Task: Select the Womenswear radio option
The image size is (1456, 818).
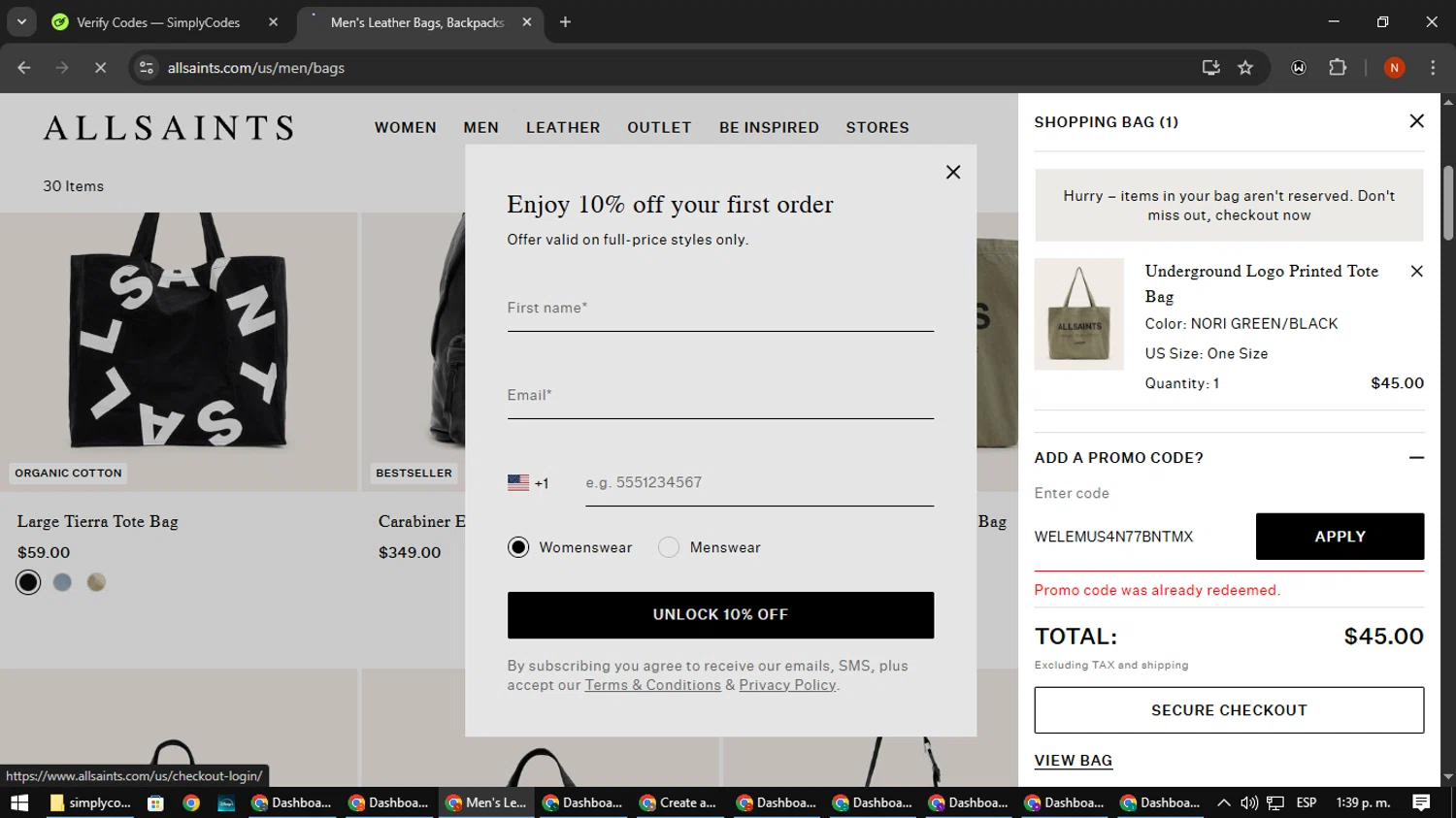Action: pyautogui.click(x=518, y=547)
